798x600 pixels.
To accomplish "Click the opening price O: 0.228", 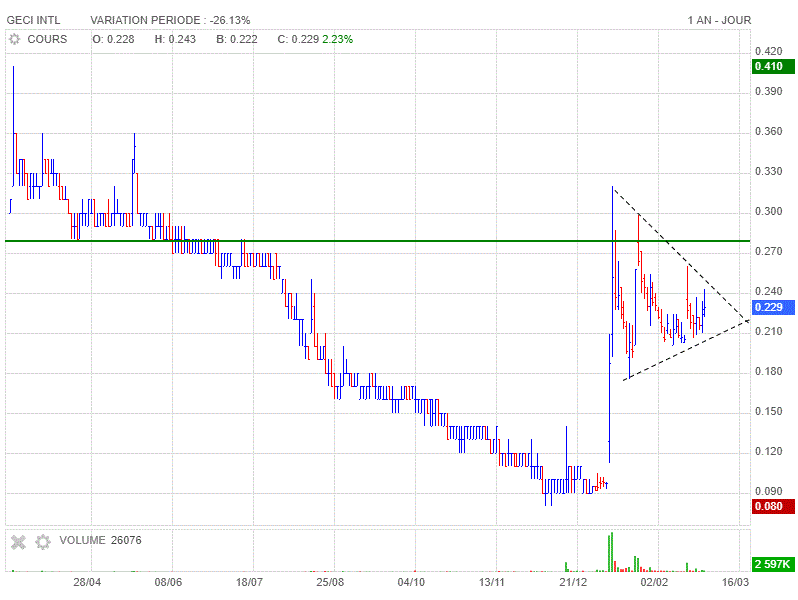I will tap(113, 39).
